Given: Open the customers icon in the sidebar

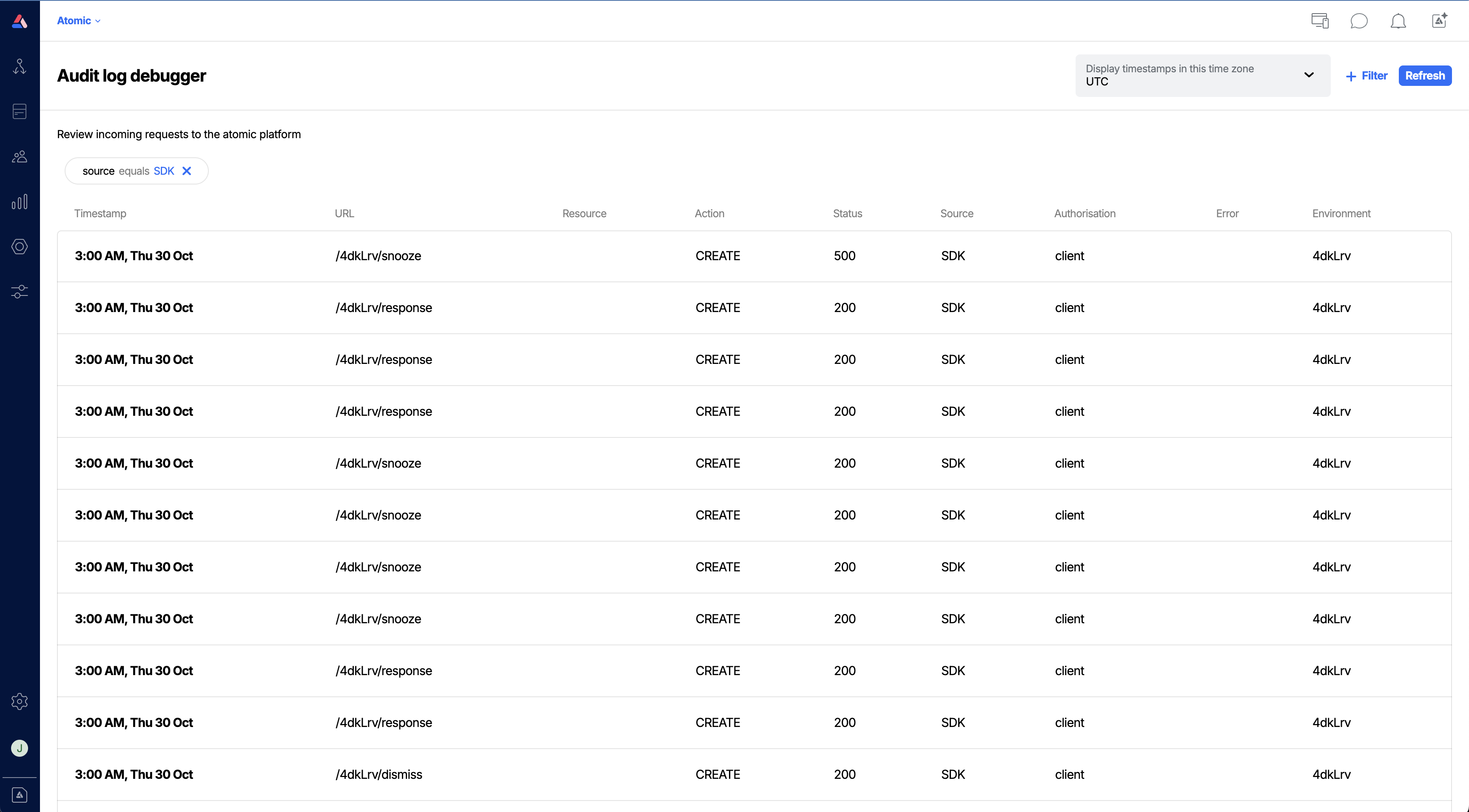Looking at the screenshot, I should pyautogui.click(x=20, y=156).
